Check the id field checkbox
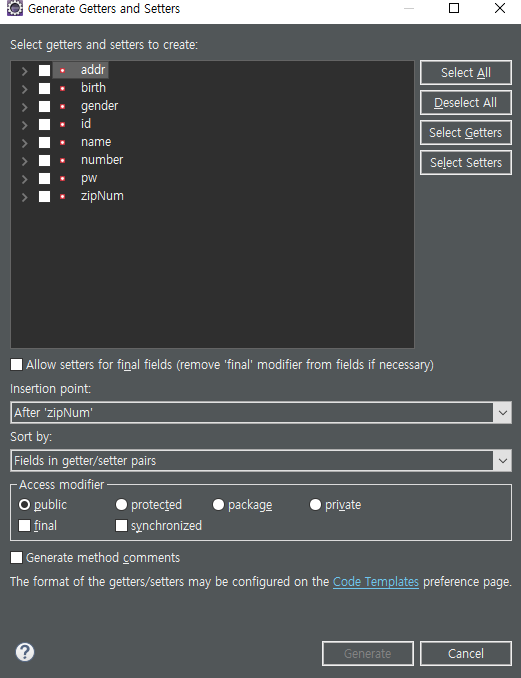Image resolution: width=521 pixels, height=678 pixels. pos(45,125)
